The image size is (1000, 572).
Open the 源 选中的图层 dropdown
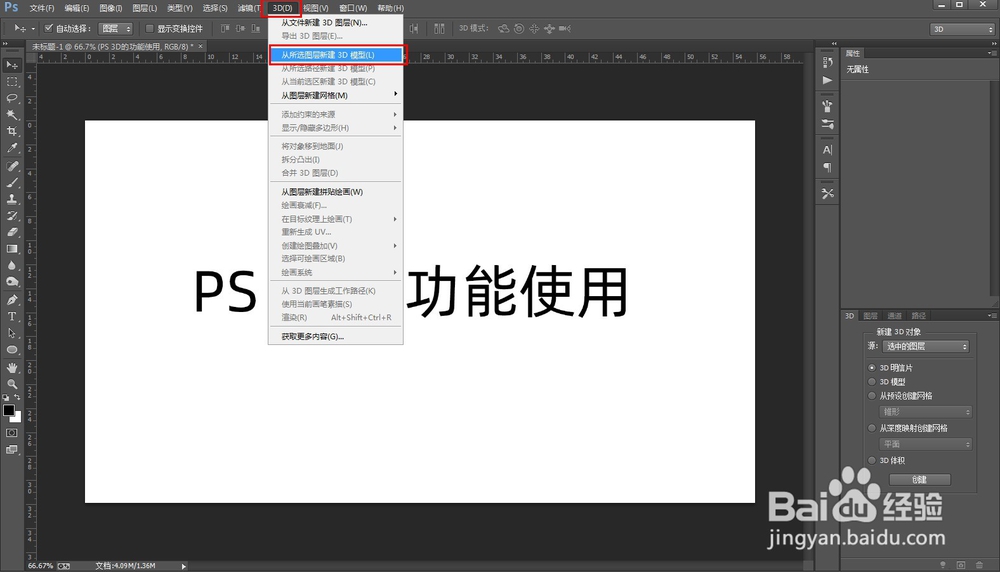click(926, 346)
